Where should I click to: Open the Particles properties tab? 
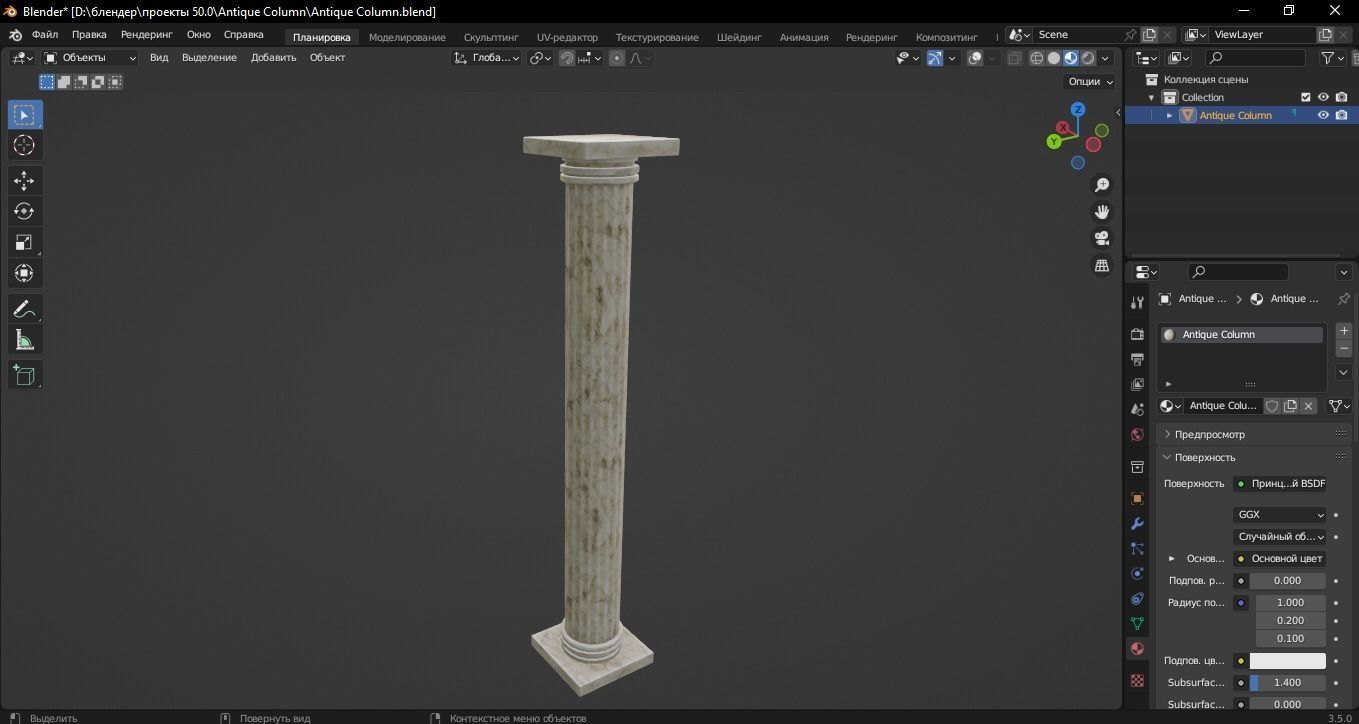pos(1137,548)
